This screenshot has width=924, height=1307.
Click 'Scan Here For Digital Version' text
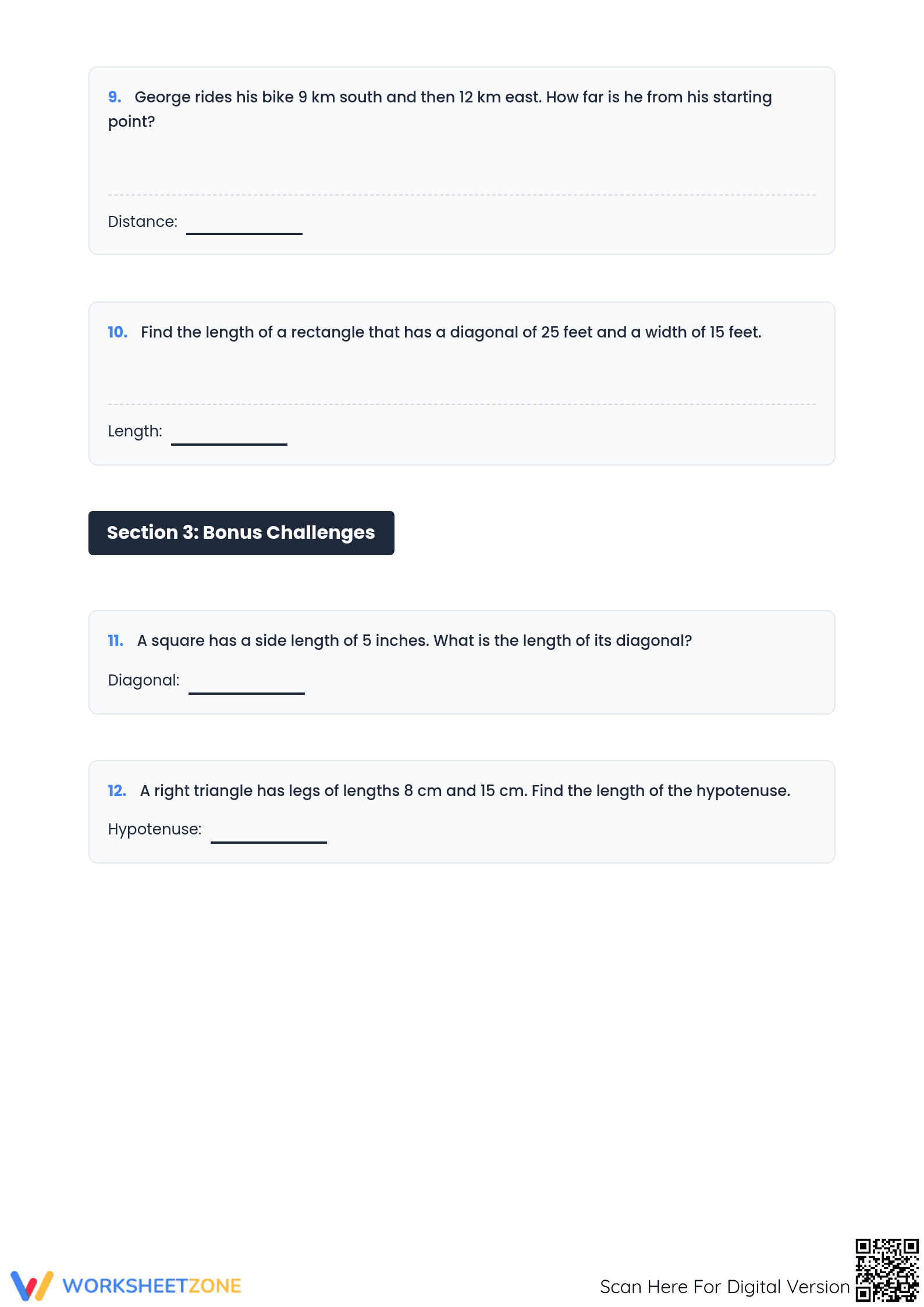coord(724,1286)
